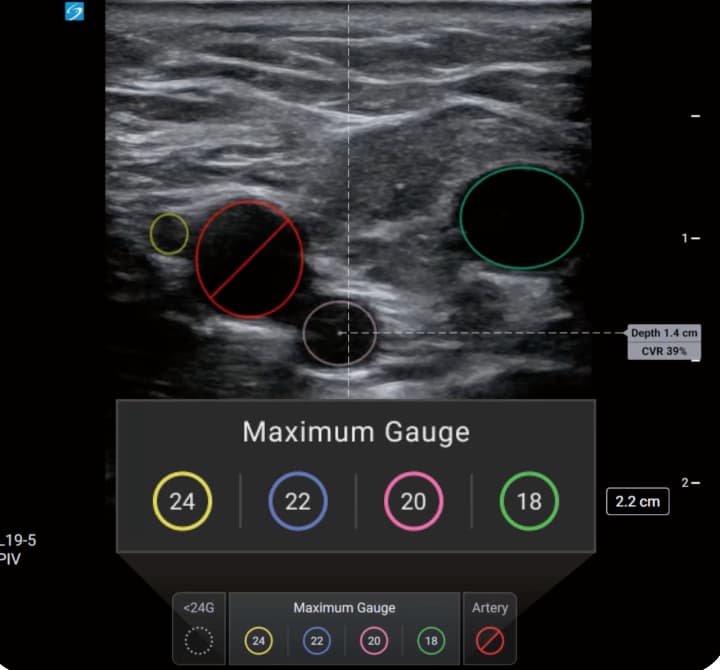This screenshot has width=720, height=670.
Task: Click the CVR 39% label
Action: [x=663, y=350]
